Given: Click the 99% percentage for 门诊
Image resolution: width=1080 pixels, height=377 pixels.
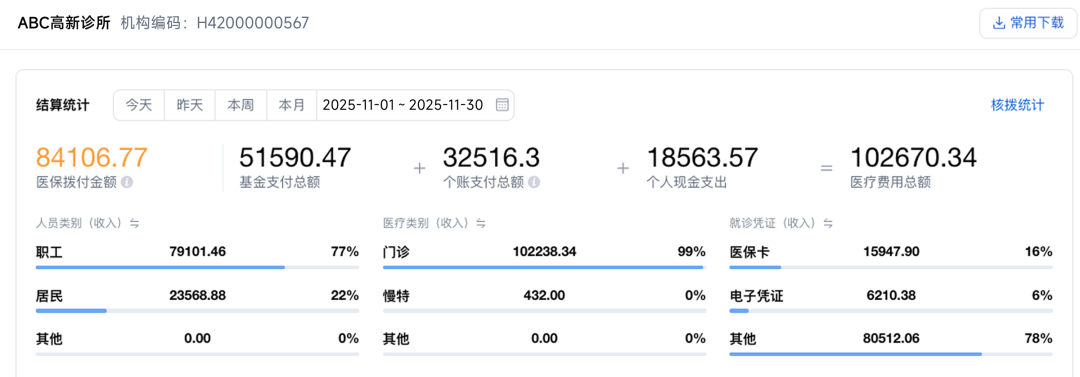Looking at the screenshot, I should point(692,252).
